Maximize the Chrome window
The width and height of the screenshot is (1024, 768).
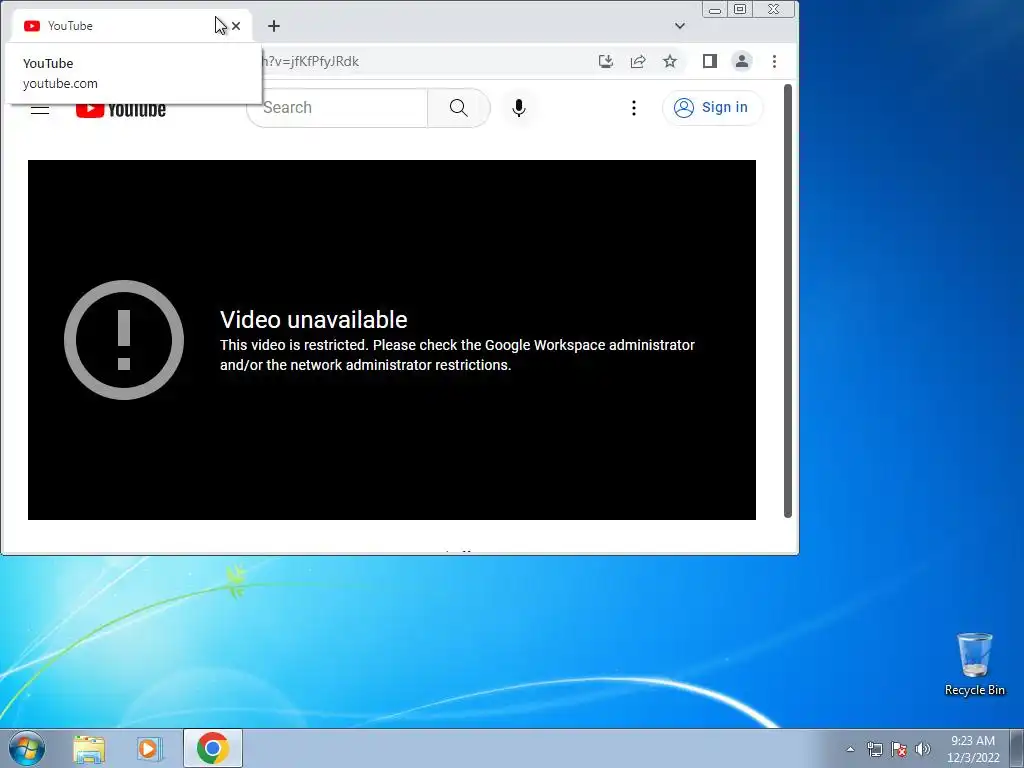pyautogui.click(x=740, y=9)
